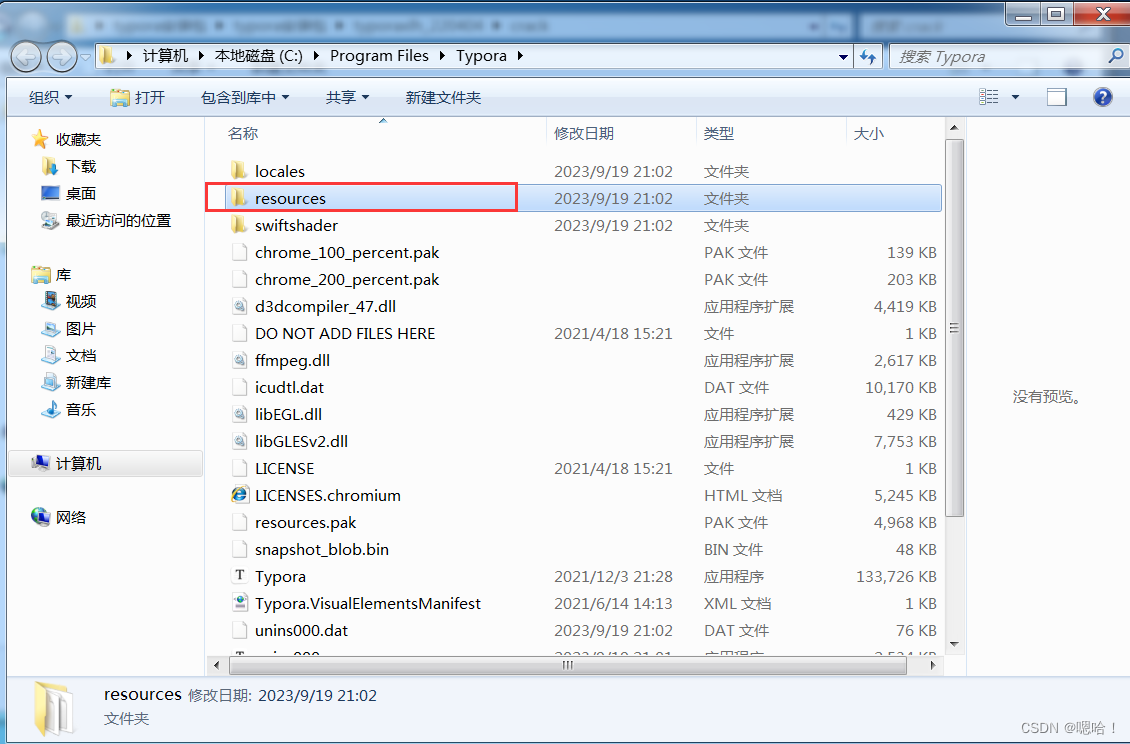The image size is (1130, 744).
Task: Click the chrome_100_percent.pak file icon
Action: click(x=239, y=252)
